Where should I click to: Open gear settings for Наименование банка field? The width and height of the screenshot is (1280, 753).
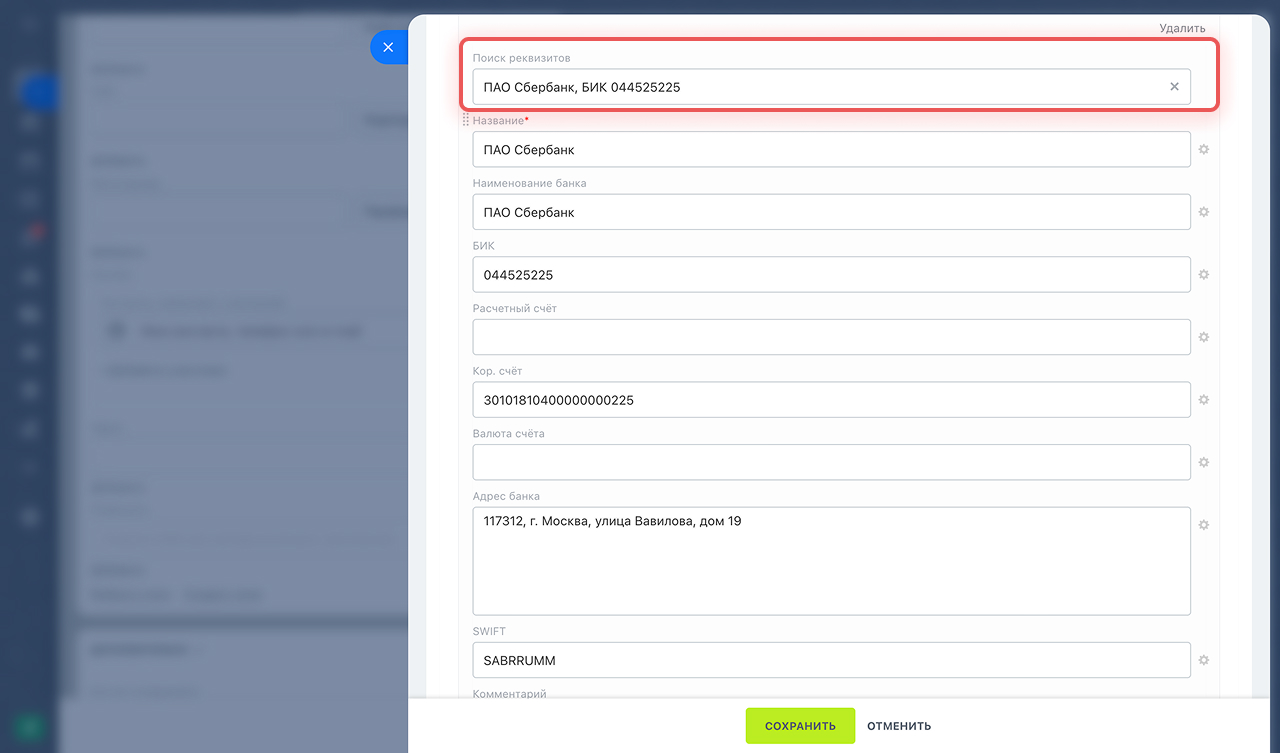coord(1204,212)
